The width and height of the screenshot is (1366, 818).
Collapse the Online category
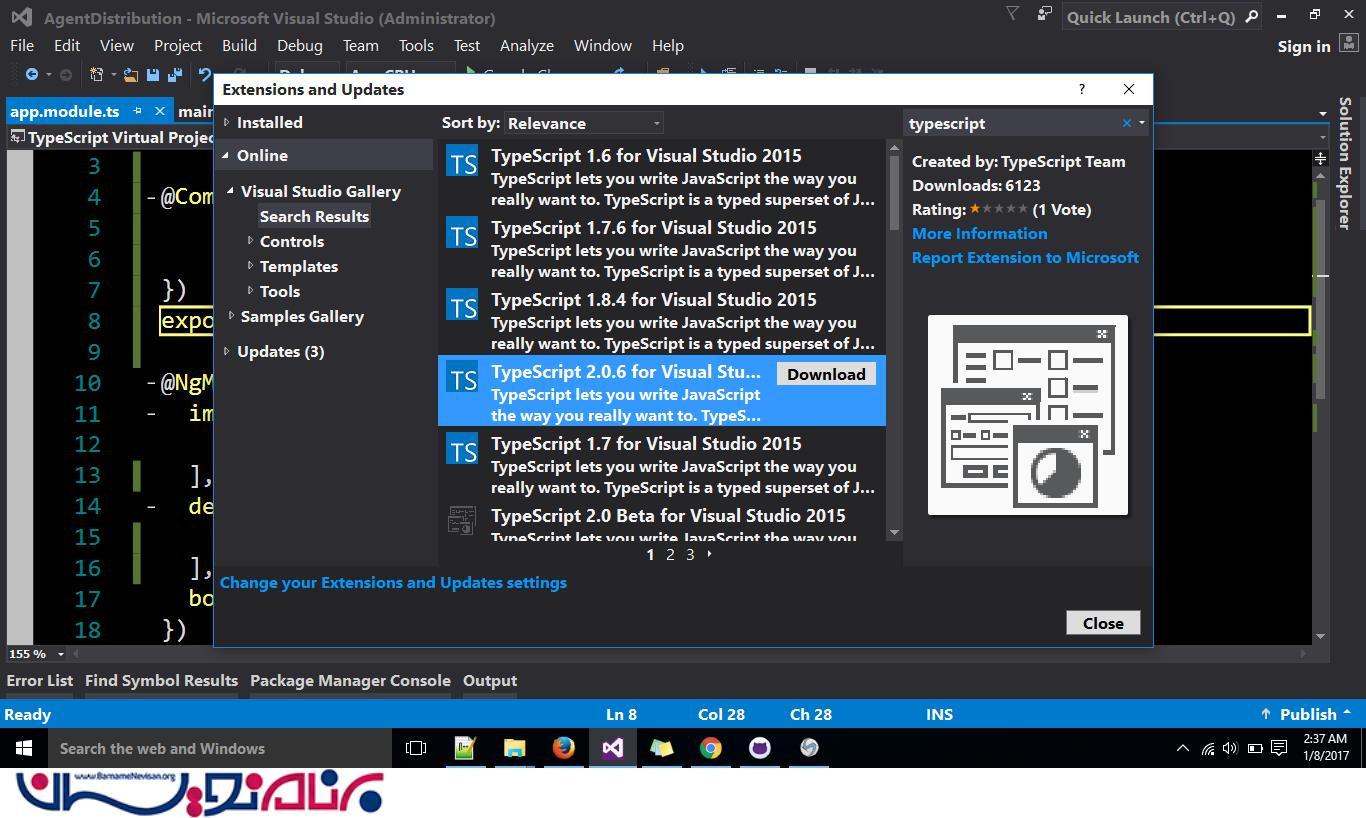click(227, 155)
